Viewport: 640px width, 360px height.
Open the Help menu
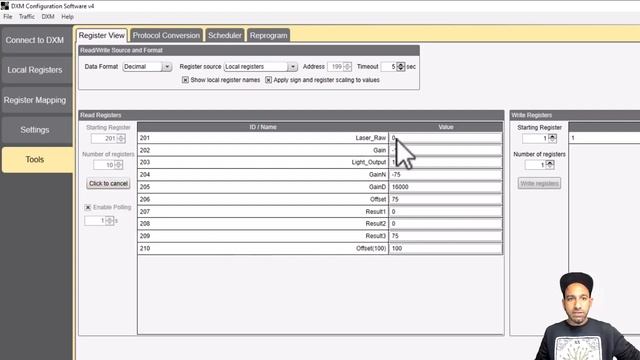(x=67, y=17)
